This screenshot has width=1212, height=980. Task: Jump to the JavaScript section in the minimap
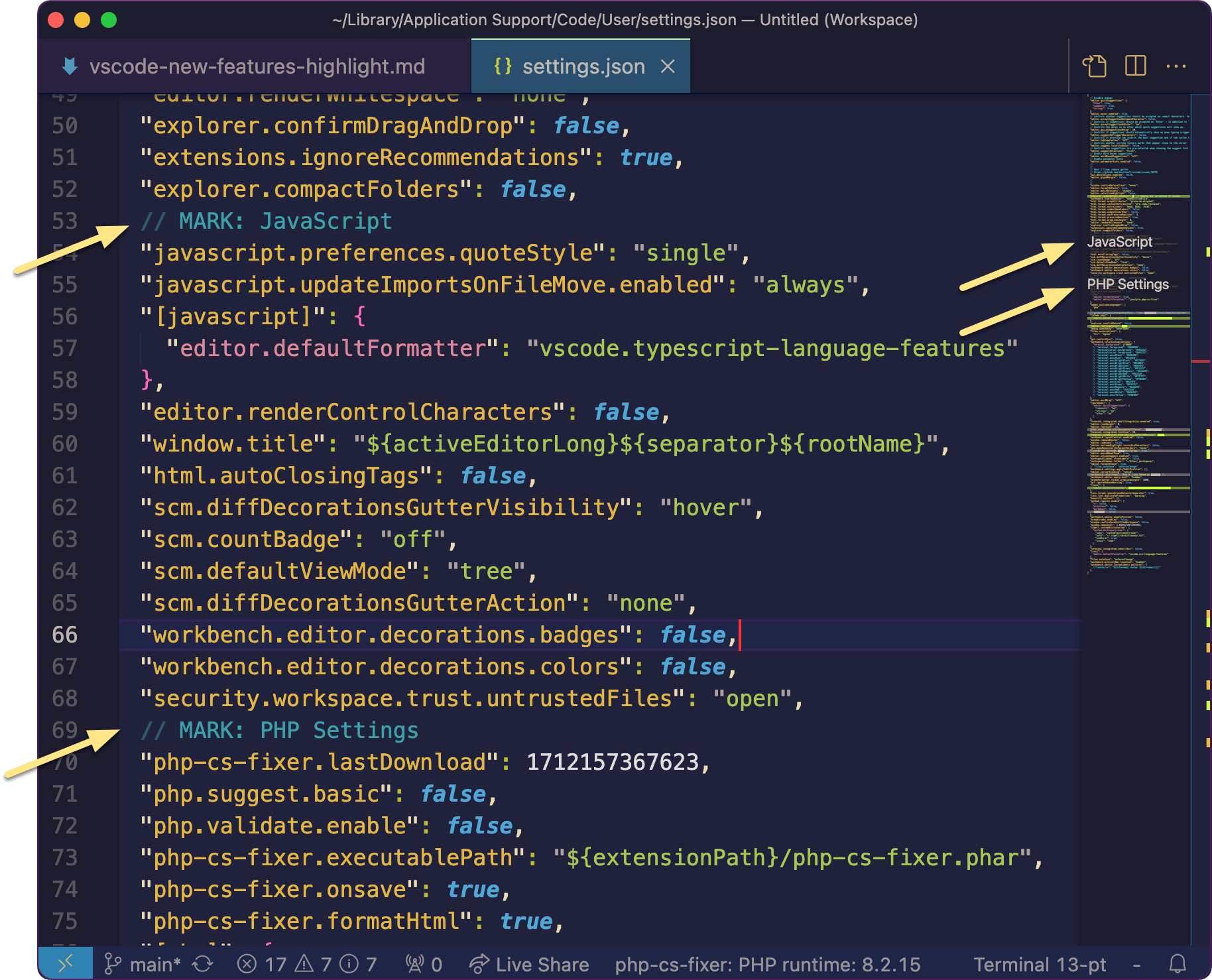click(1120, 242)
